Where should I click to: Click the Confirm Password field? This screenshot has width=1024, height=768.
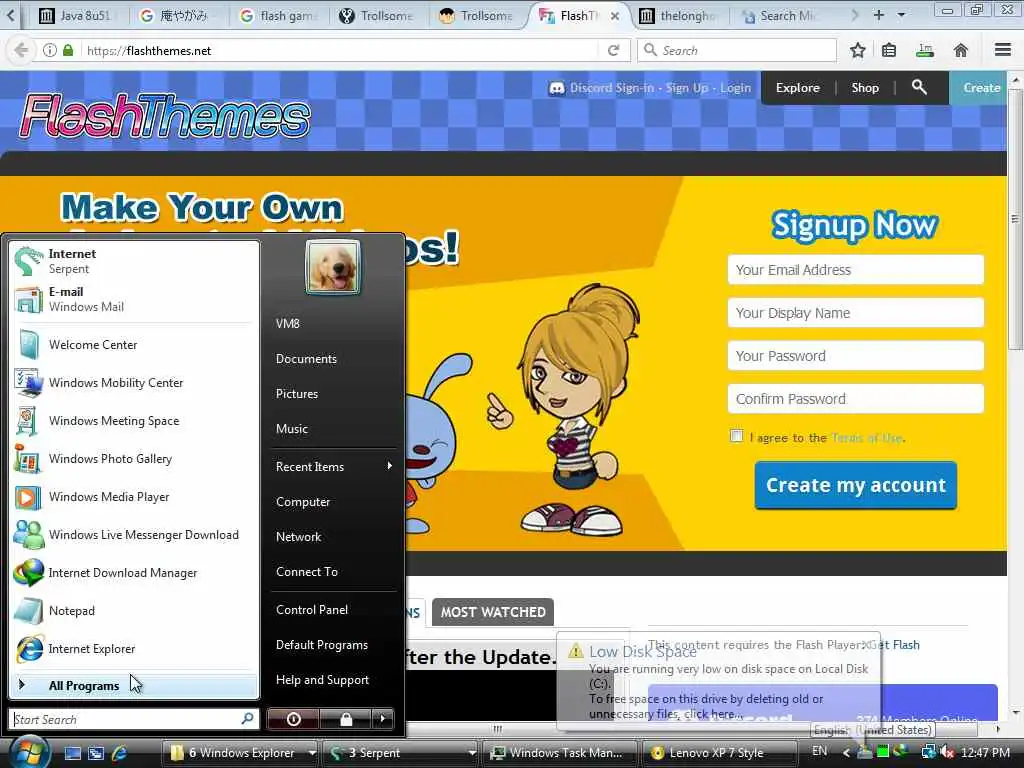coord(856,399)
